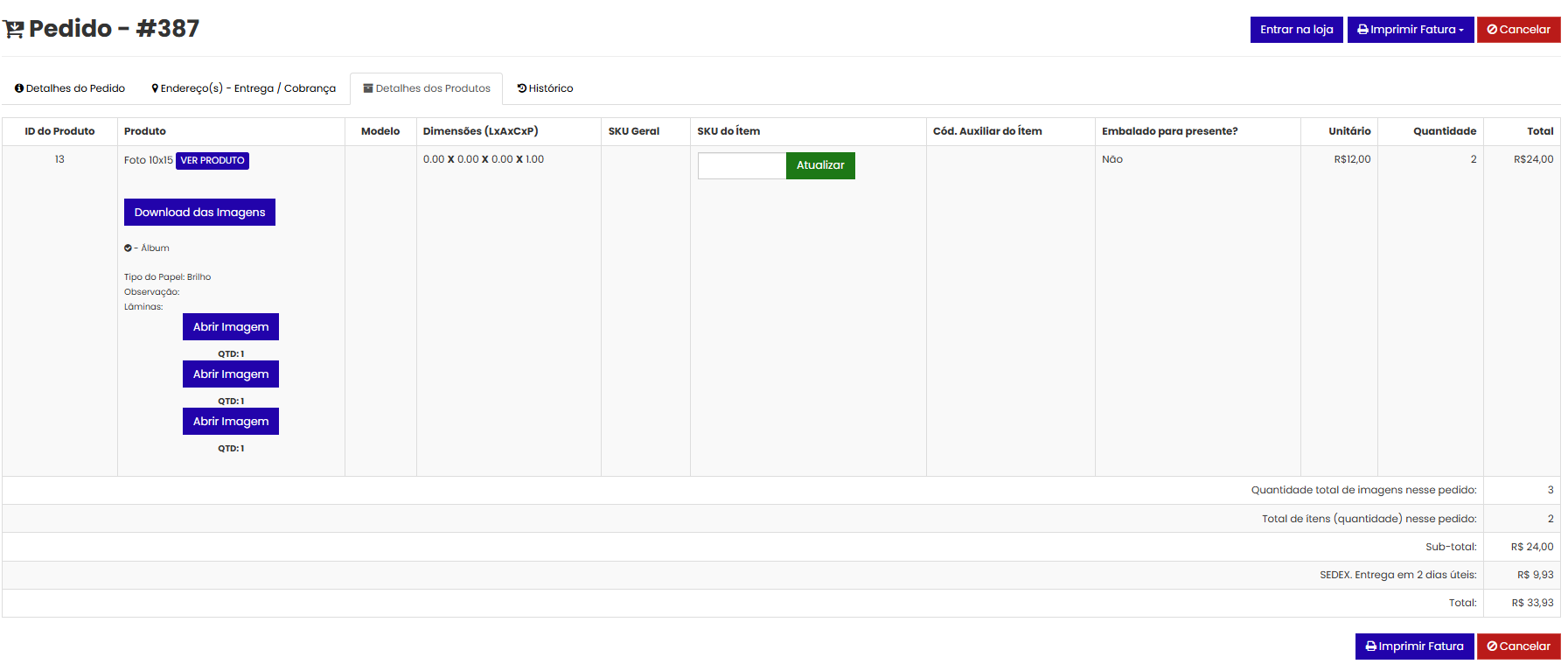Image resolution: width=1568 pixels, height=671 pixels.
Task: Click Download das Imagens button
Action: coord(199,213)
